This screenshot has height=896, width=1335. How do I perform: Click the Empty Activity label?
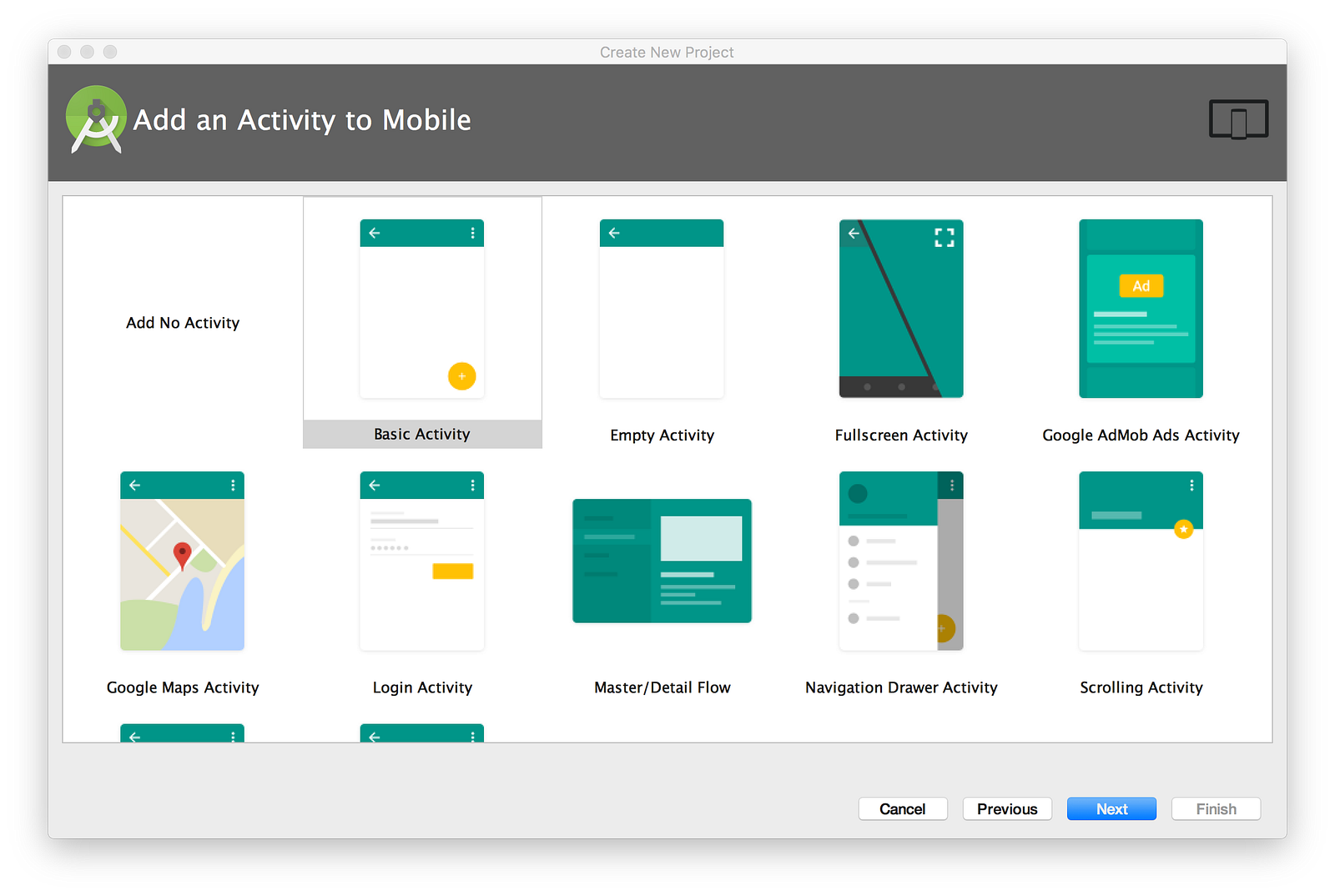662,435
